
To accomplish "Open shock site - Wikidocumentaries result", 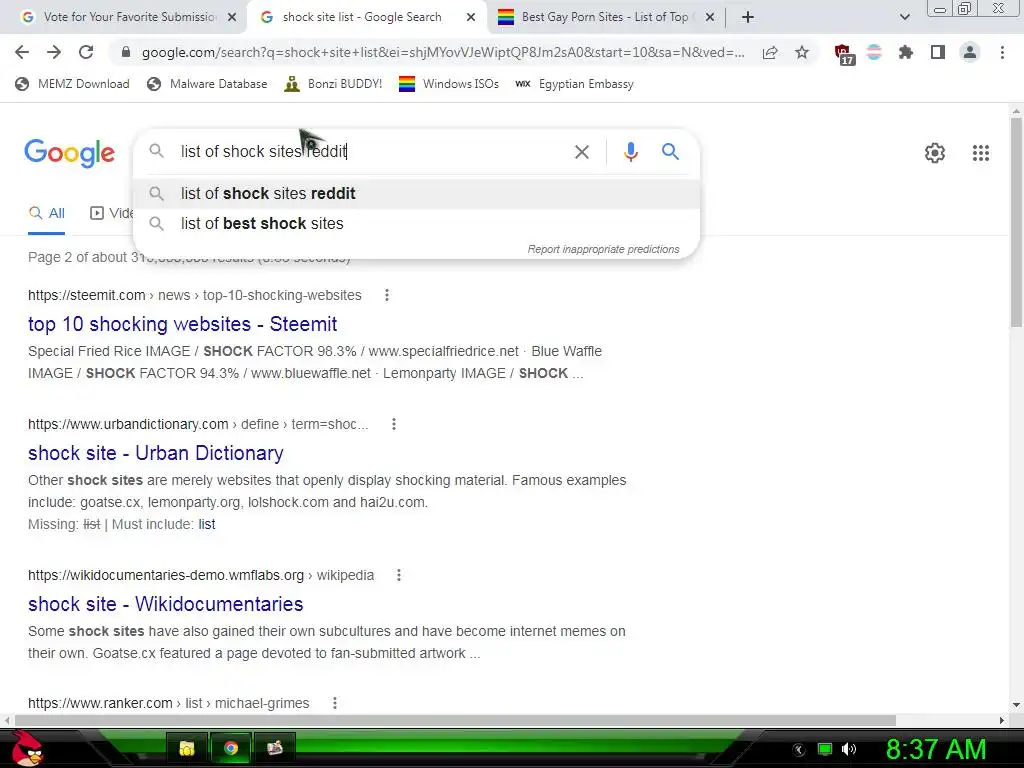I will (x=165, y=604).
